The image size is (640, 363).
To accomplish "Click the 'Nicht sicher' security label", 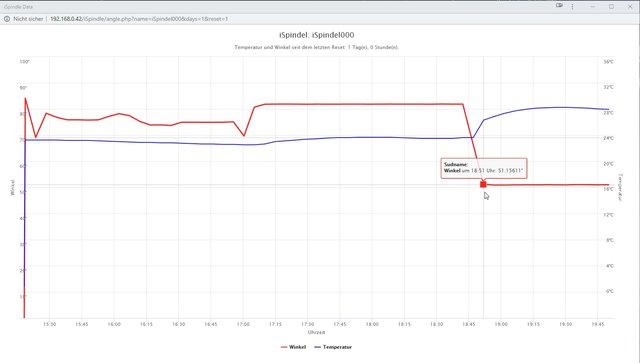I will pyautogui.click(x=28, y=19).
